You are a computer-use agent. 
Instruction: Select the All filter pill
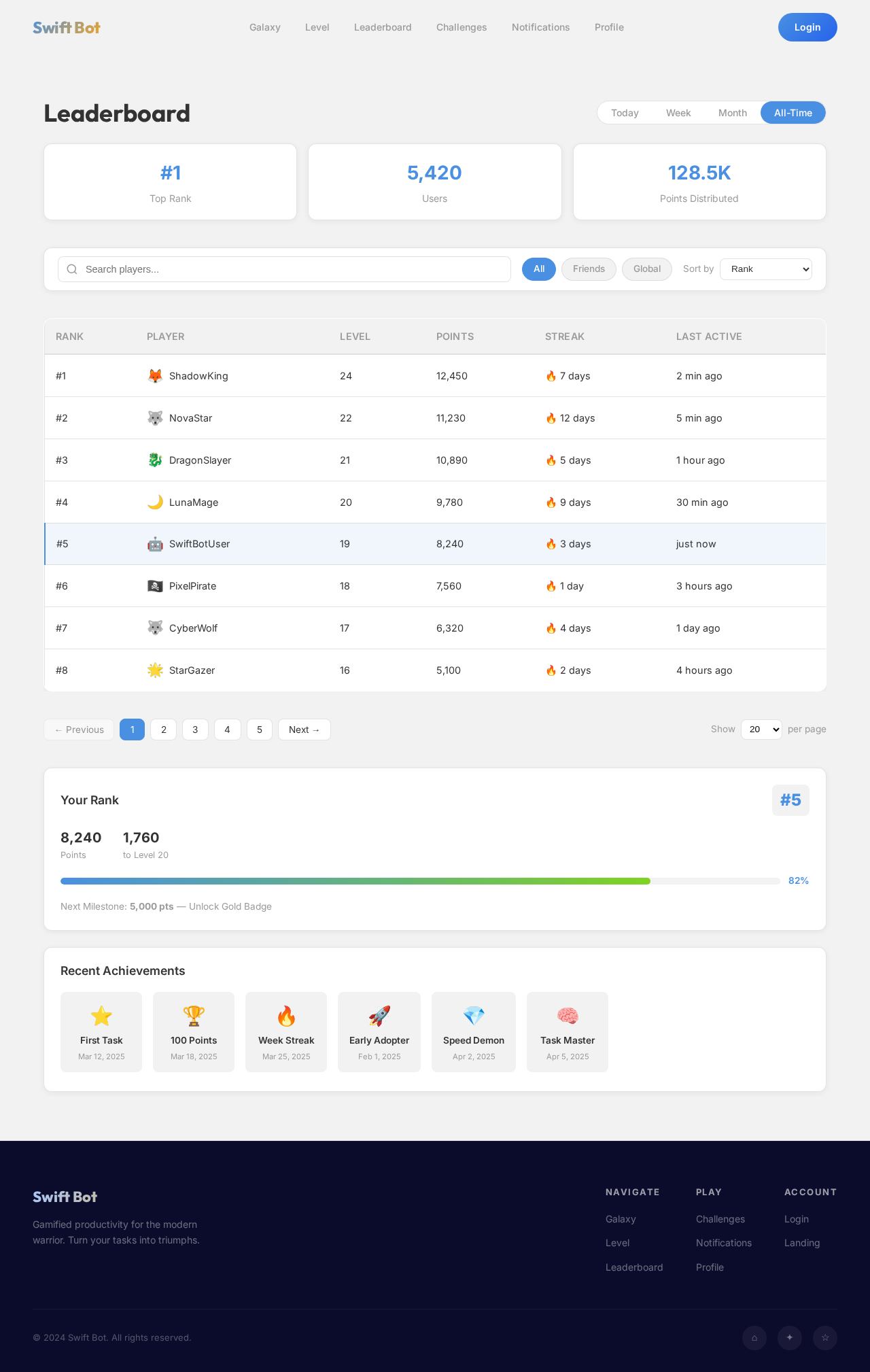pos(539,269)
